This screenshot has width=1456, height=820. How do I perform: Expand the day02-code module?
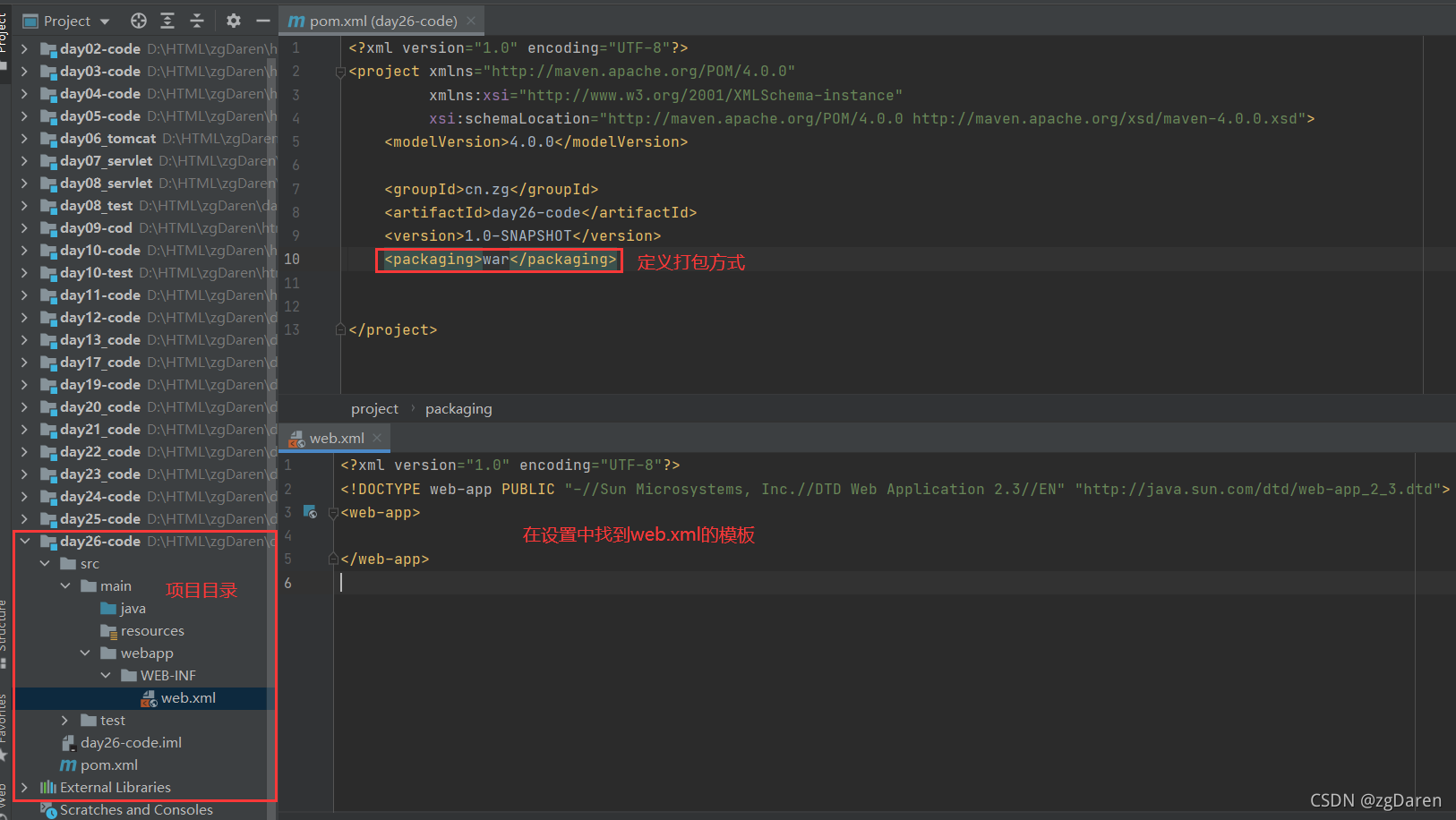pos(24,49)
